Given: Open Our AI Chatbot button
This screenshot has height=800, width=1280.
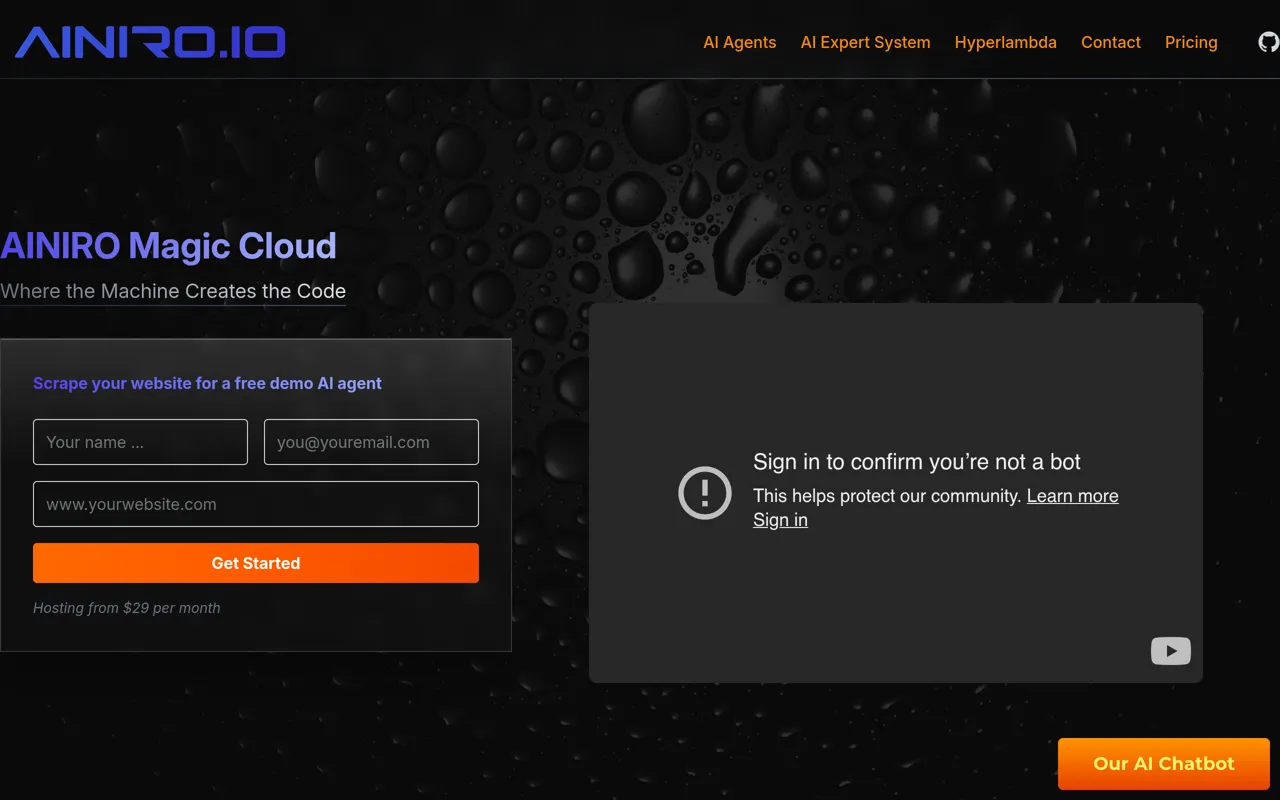Looking at the screenshot, I should coord(1164,763).
